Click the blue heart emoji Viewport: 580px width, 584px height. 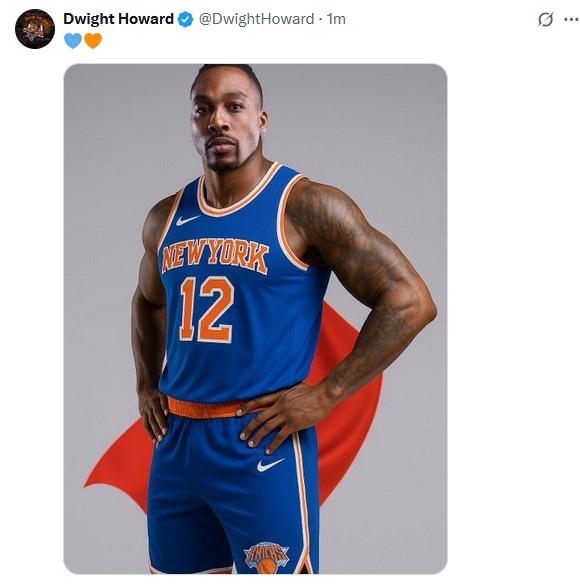(73, 40)
